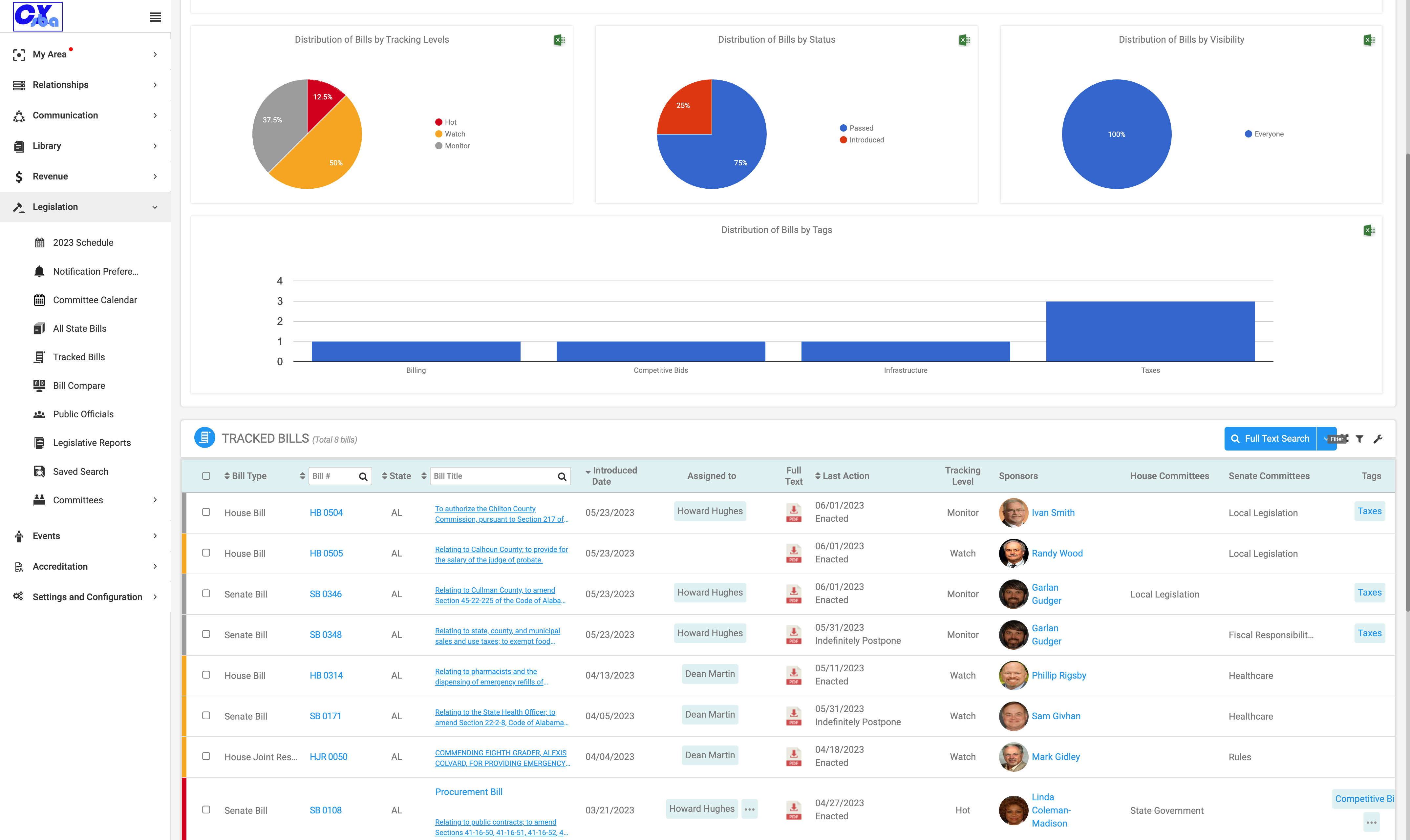
Task: Click the Tracked Bills panel header icon
Action: tap(204, 437)
